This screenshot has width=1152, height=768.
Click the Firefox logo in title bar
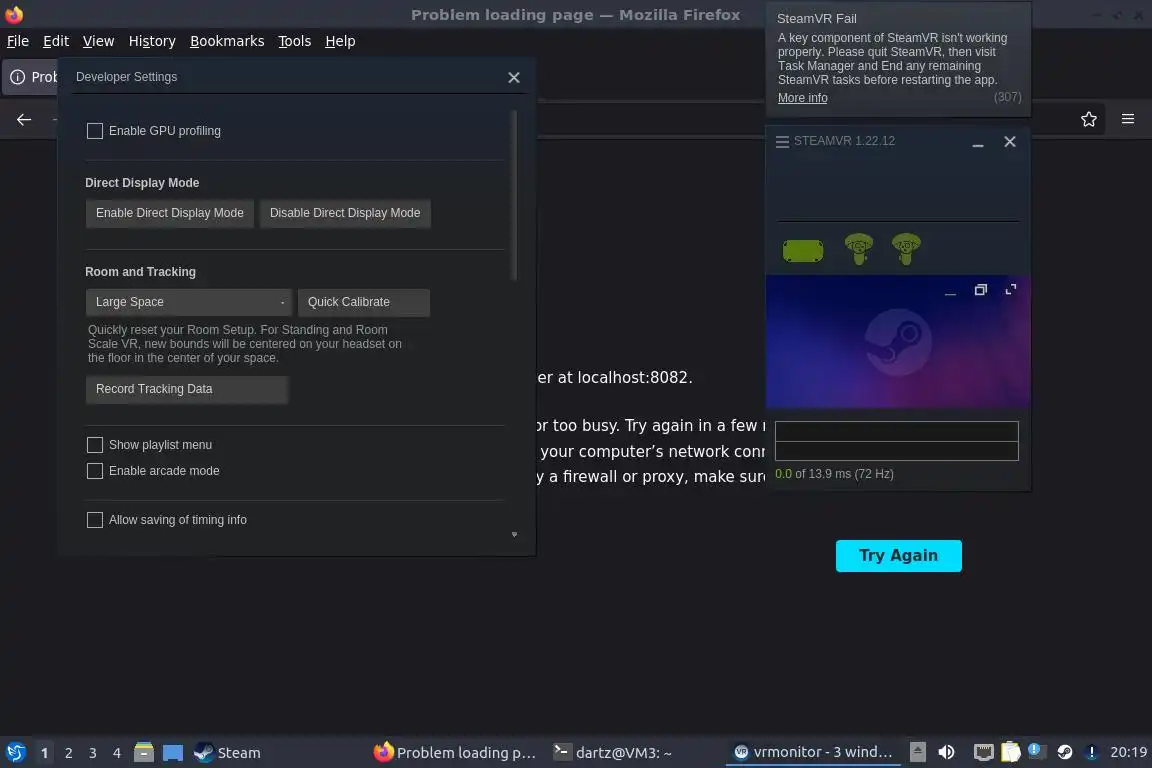(x=14, y=14)
